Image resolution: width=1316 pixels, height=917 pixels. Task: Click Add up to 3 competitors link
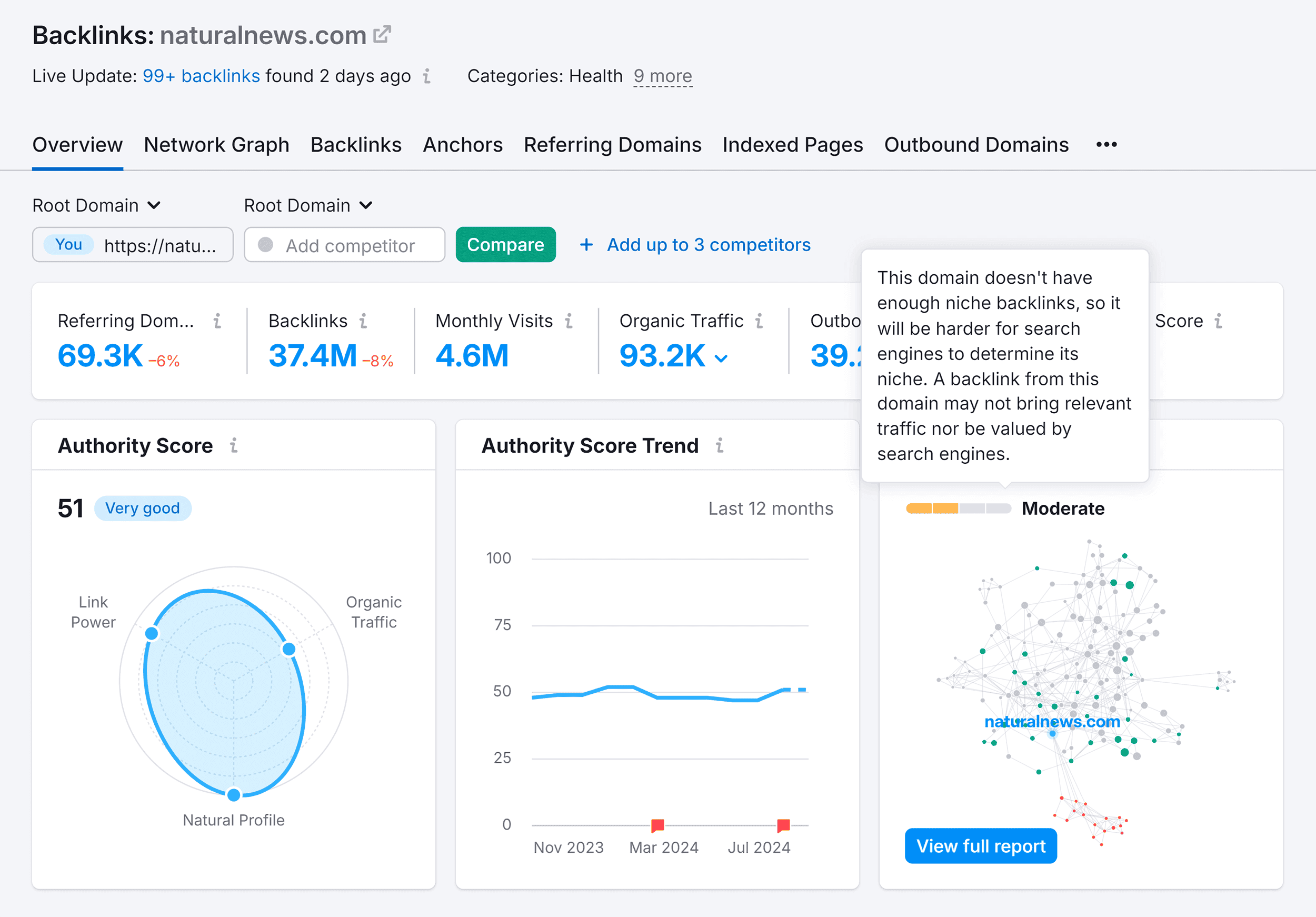pyautogui.click(x=709, y=245)
